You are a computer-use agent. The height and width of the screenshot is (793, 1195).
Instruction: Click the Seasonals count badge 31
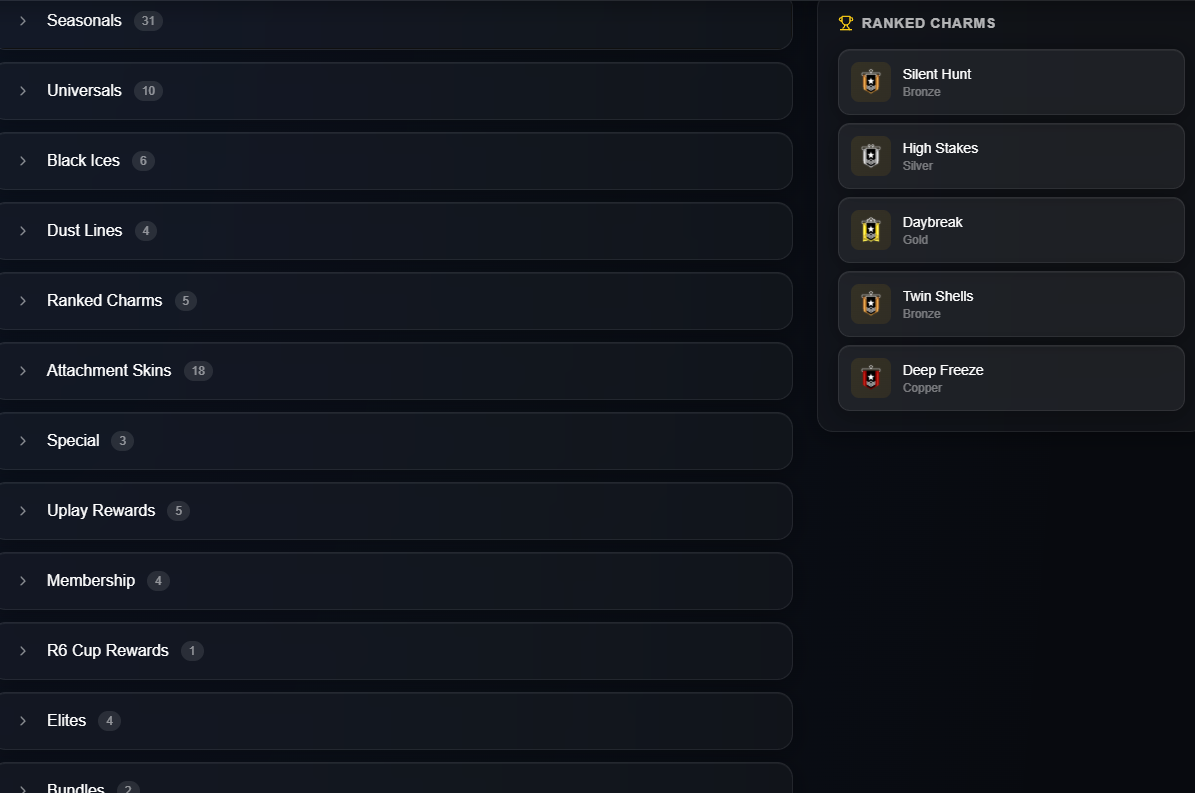tap(148, 21)
